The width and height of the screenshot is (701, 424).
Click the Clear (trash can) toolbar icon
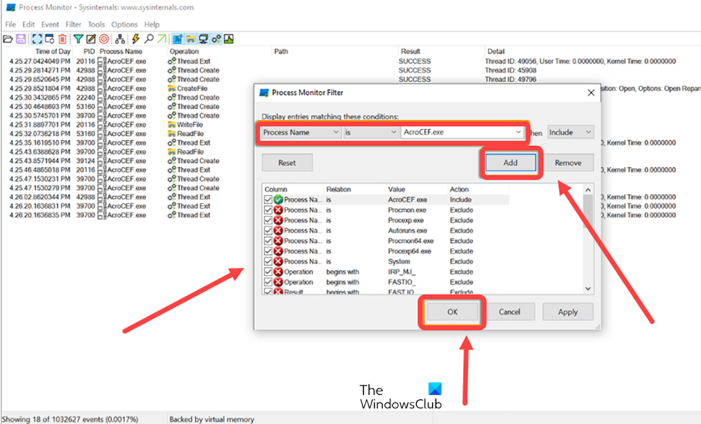click(63, 38)
